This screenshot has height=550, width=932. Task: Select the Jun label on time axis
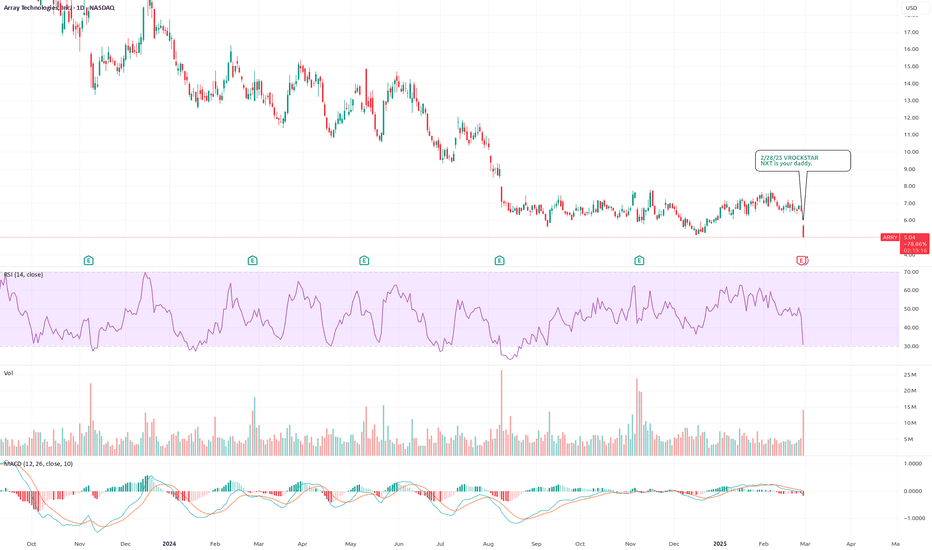tap(398, 543)
